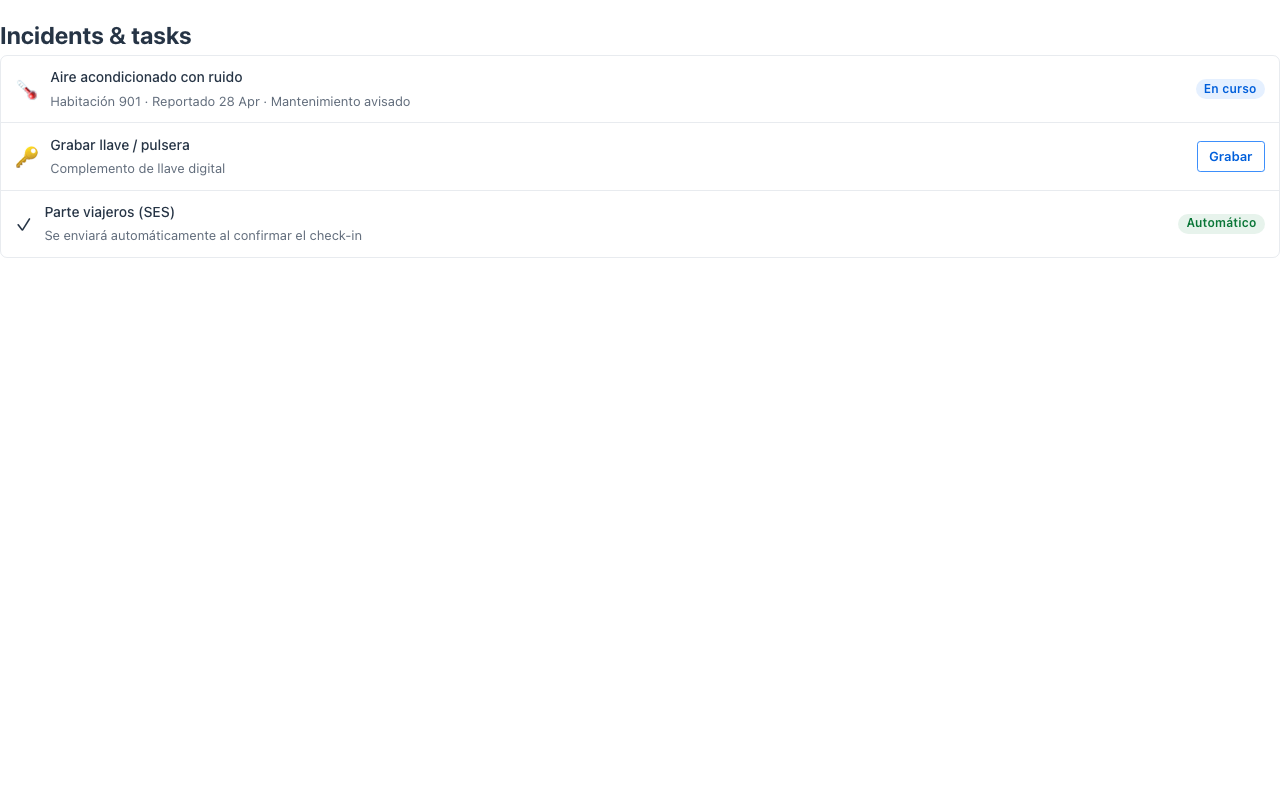The height and width of the screenshot is (800, 1280).
Task: Select the Grabar llave / pulsera title
Action: tap(120, 145)
